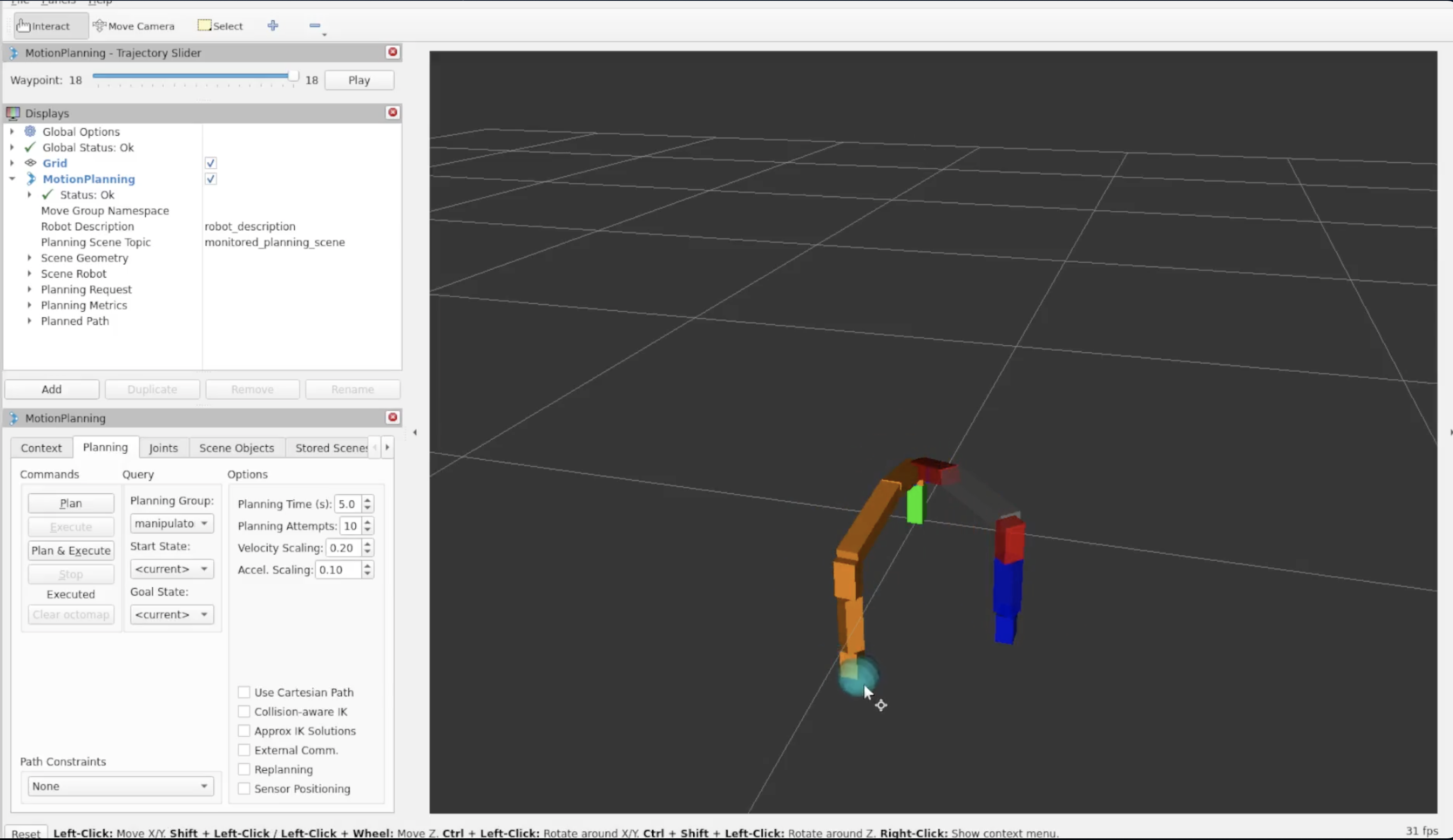
Task: Click the Waypoint slider handle
Action: coord(293,76)
